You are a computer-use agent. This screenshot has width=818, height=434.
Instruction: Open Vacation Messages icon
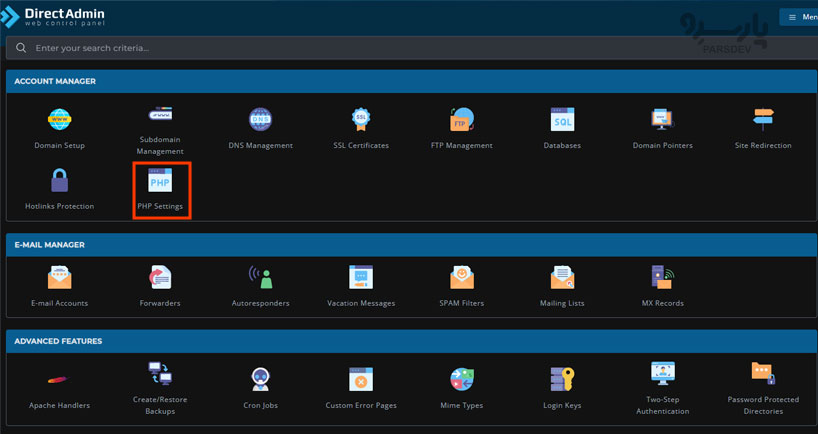tap(361, 278)
